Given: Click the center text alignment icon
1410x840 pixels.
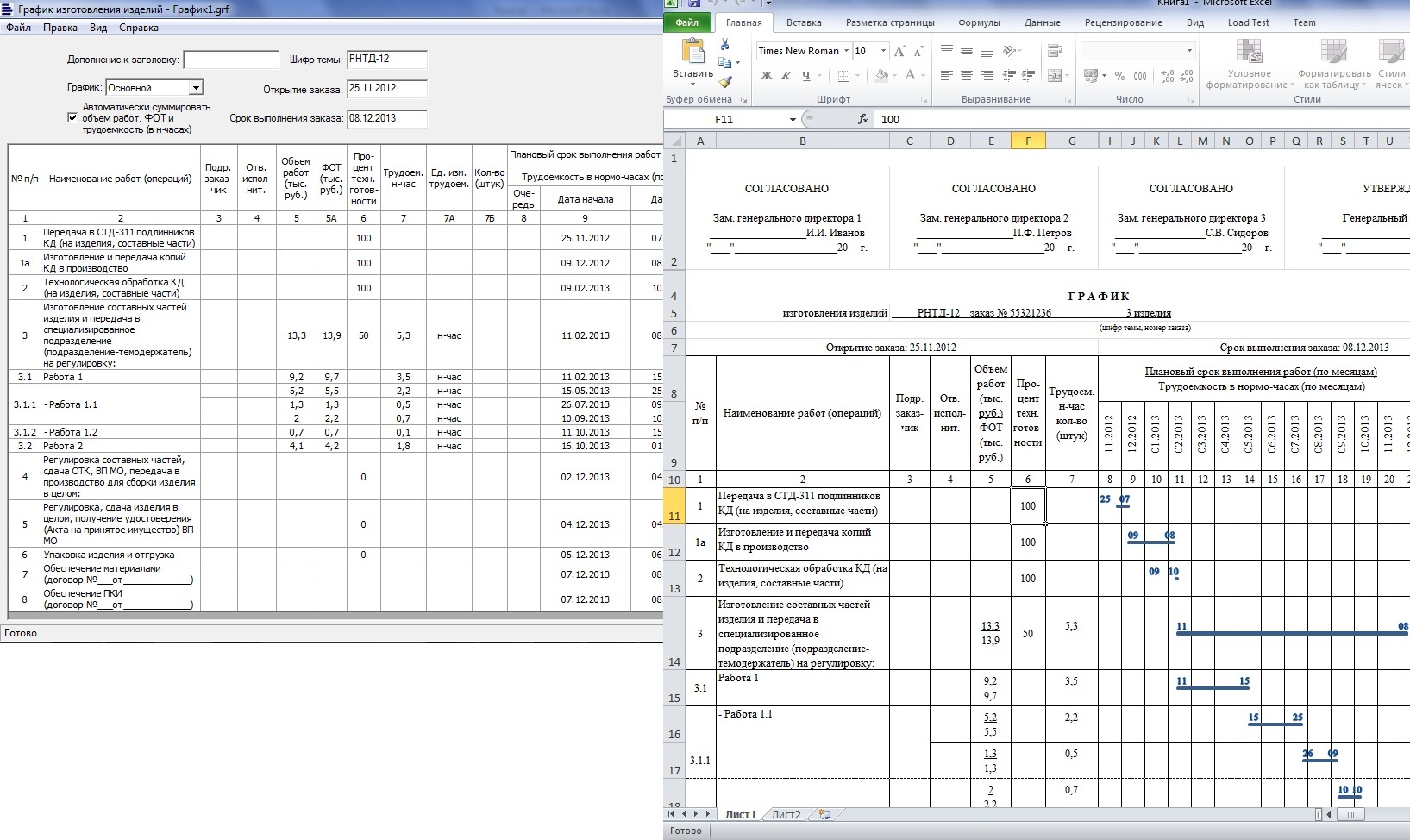Looking at the screenshot, I should [x=966, y=76].
